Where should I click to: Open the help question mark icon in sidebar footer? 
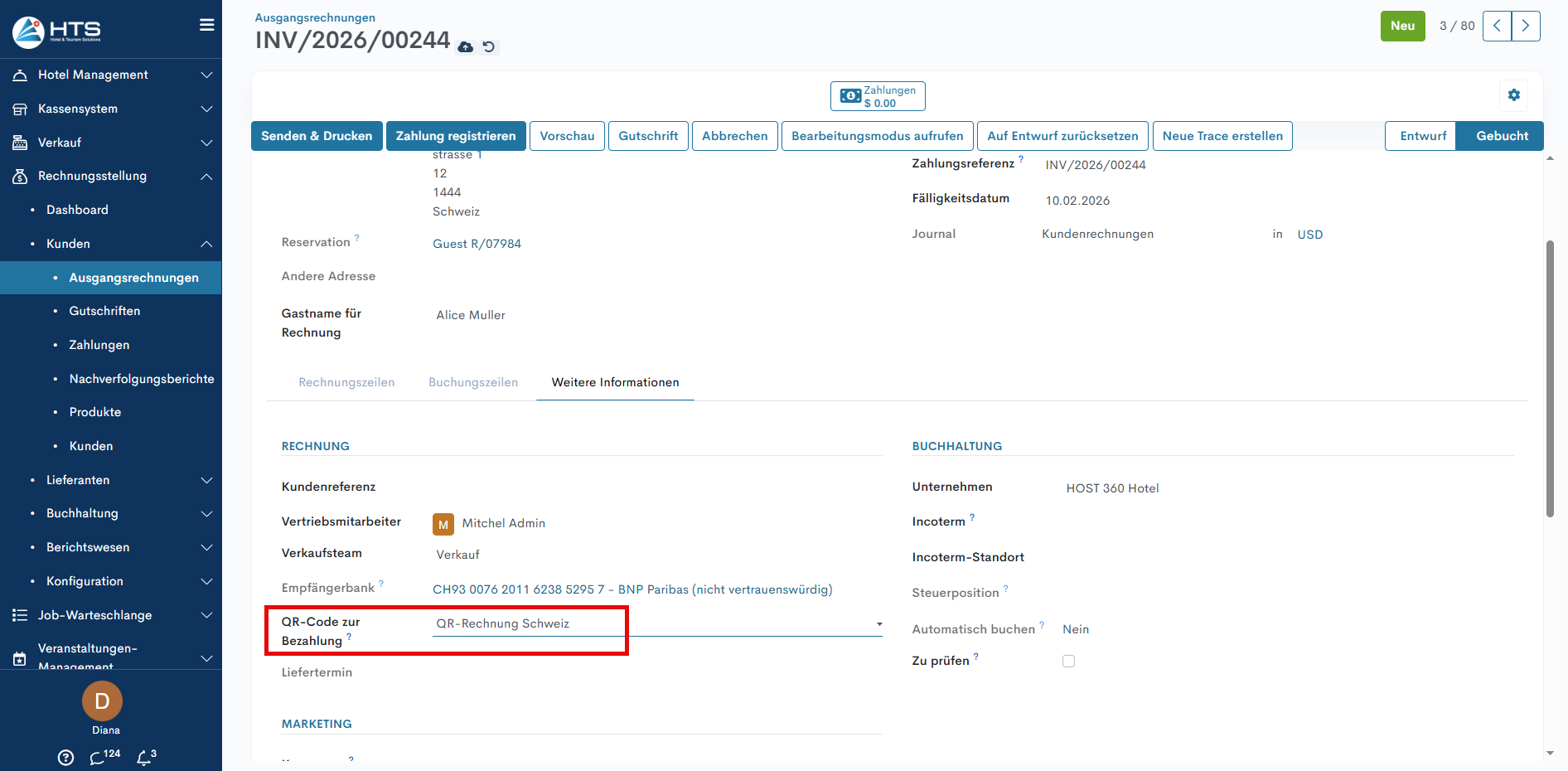[66, 758]
